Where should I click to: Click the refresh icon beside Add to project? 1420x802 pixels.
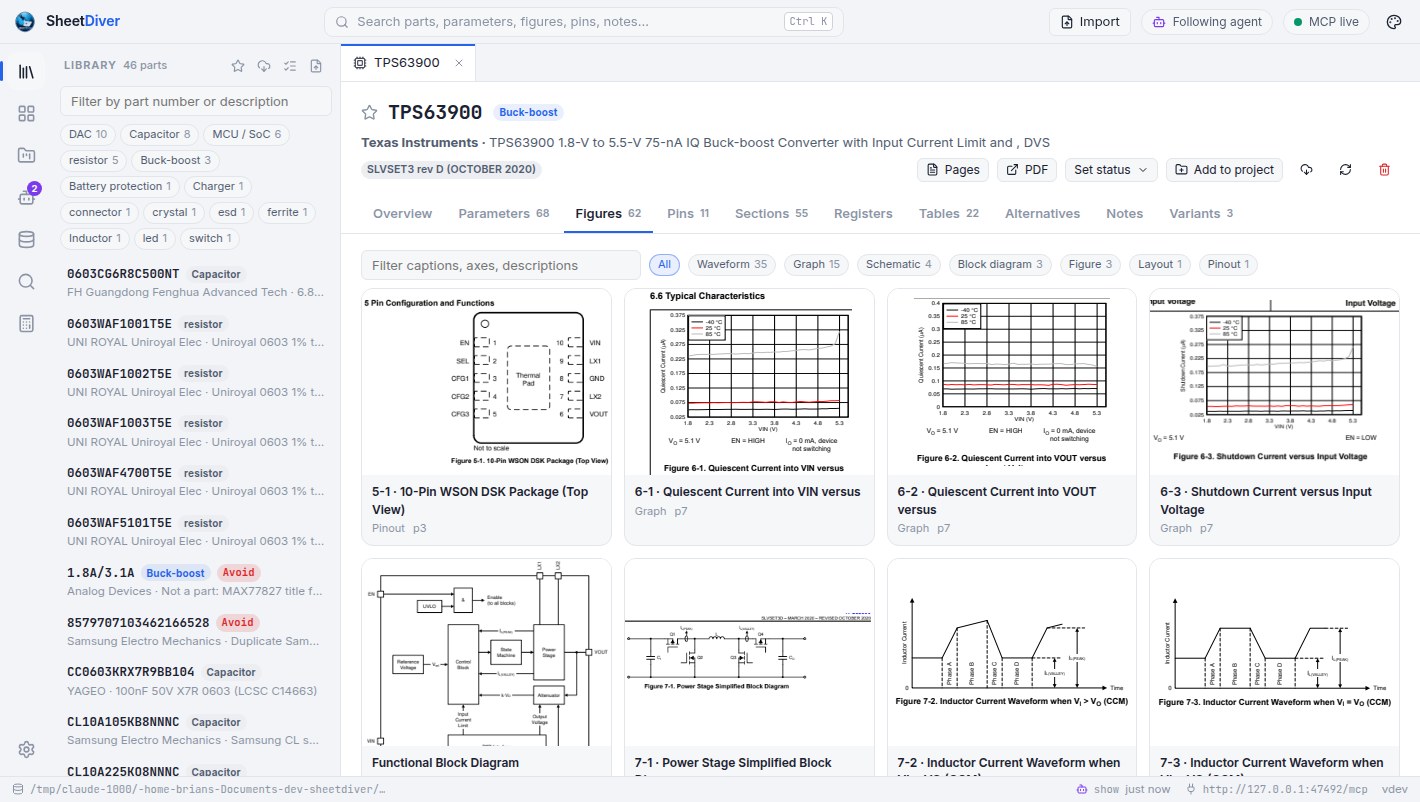1345,170
